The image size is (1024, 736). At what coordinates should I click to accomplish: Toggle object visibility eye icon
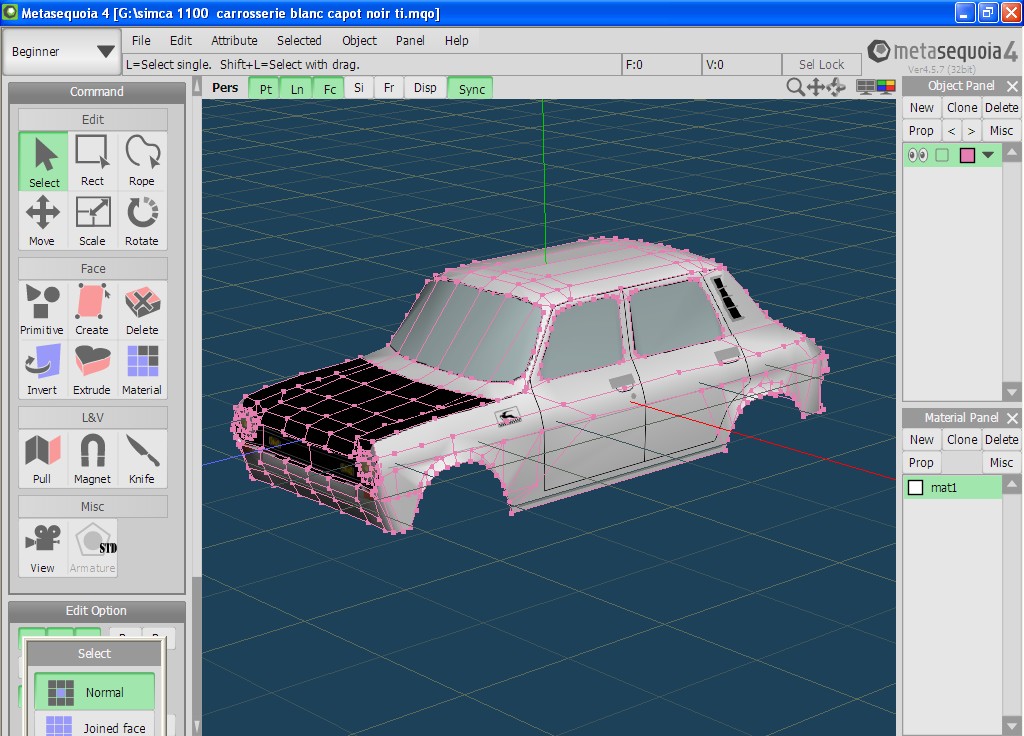tap(918, 155)
